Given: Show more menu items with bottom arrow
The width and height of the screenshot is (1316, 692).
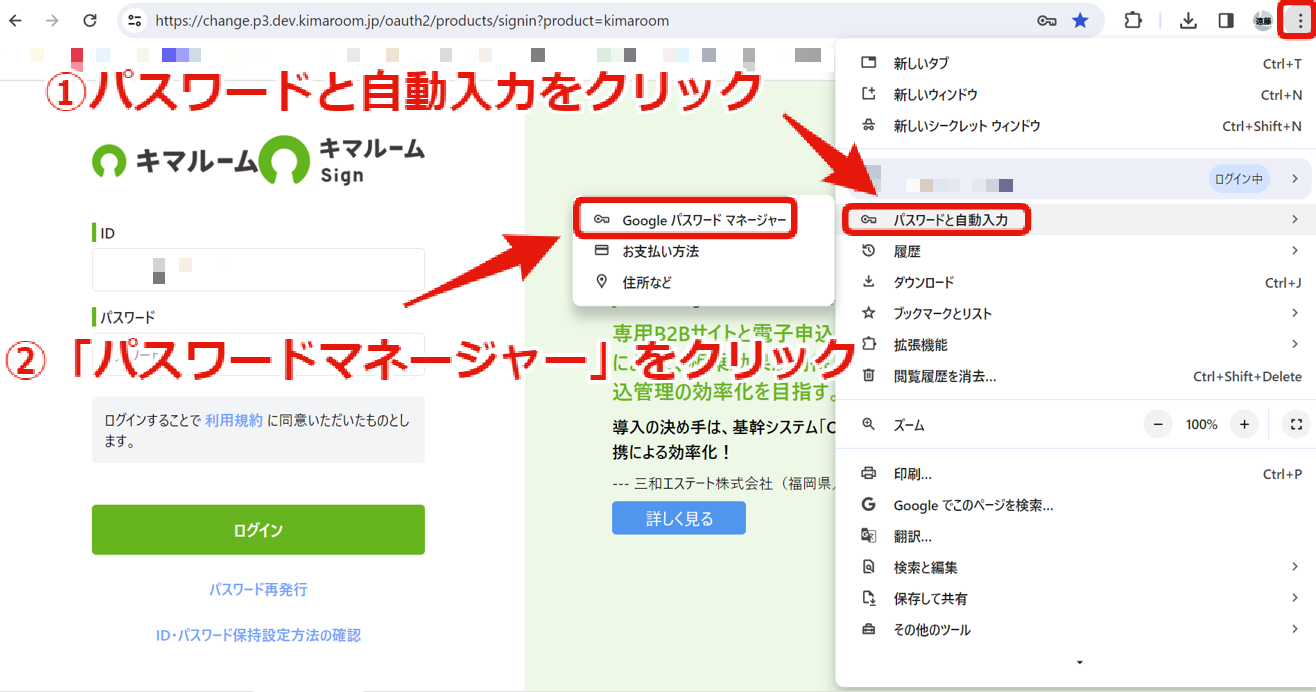Looking at the screenshot, I should 1078,662.
